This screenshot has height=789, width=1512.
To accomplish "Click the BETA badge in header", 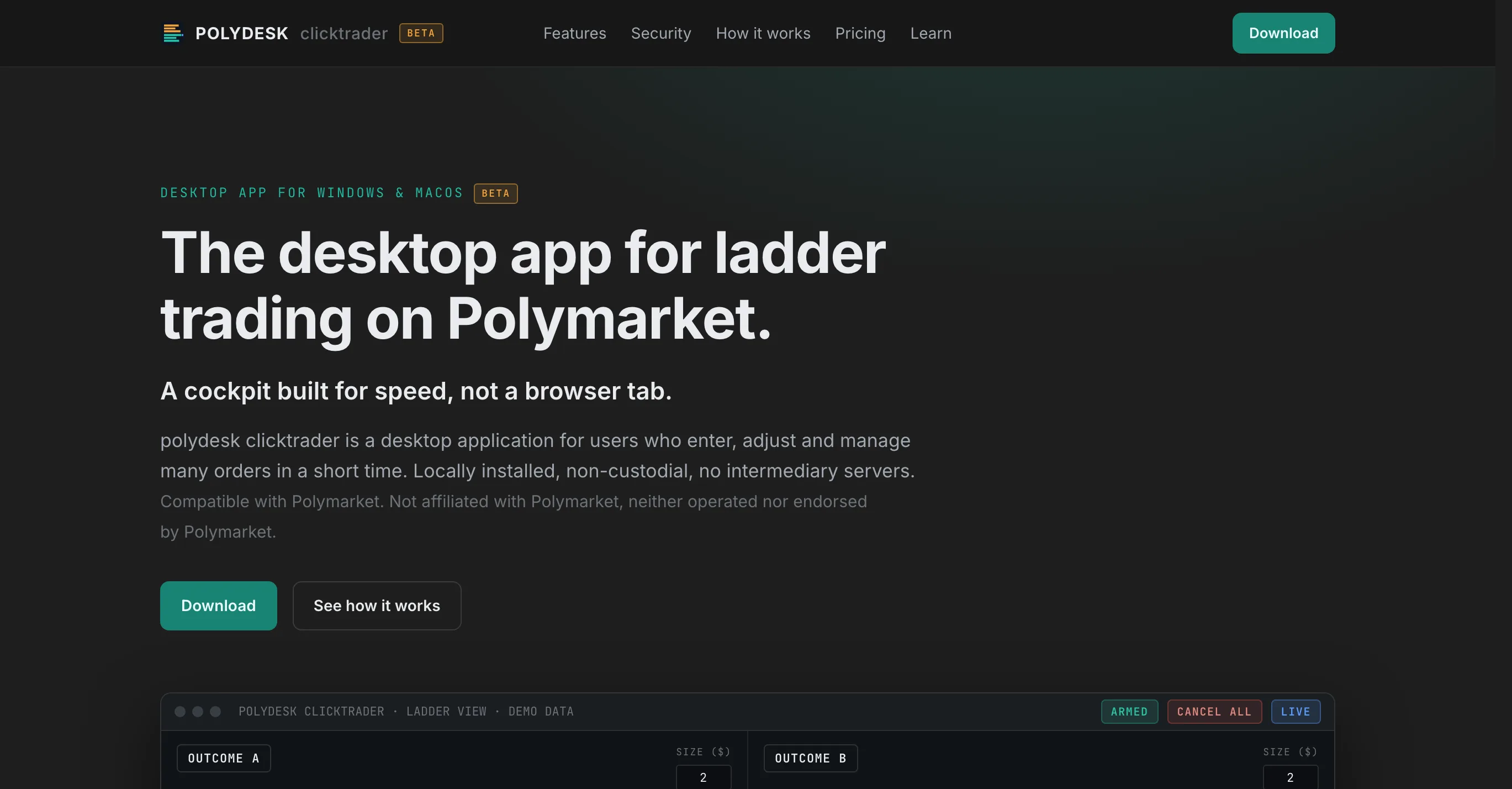I will pos(421,33).
